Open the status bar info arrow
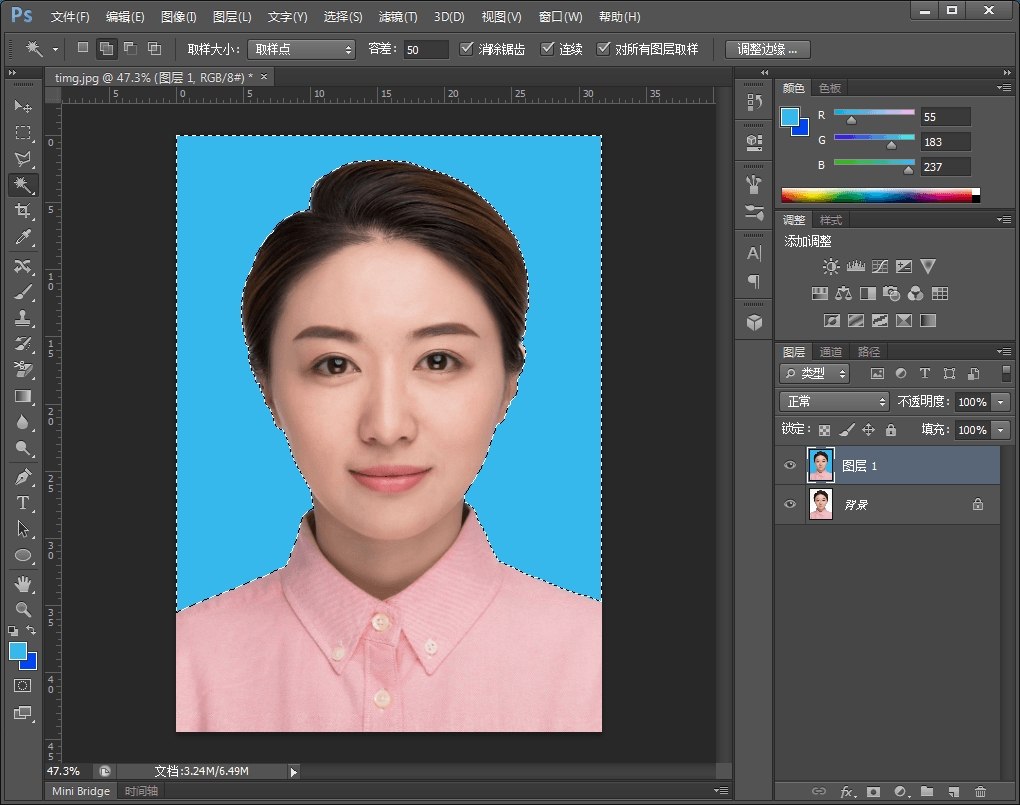The width and height of the screenshot is (1020, 805). click(x=293, y=772)
